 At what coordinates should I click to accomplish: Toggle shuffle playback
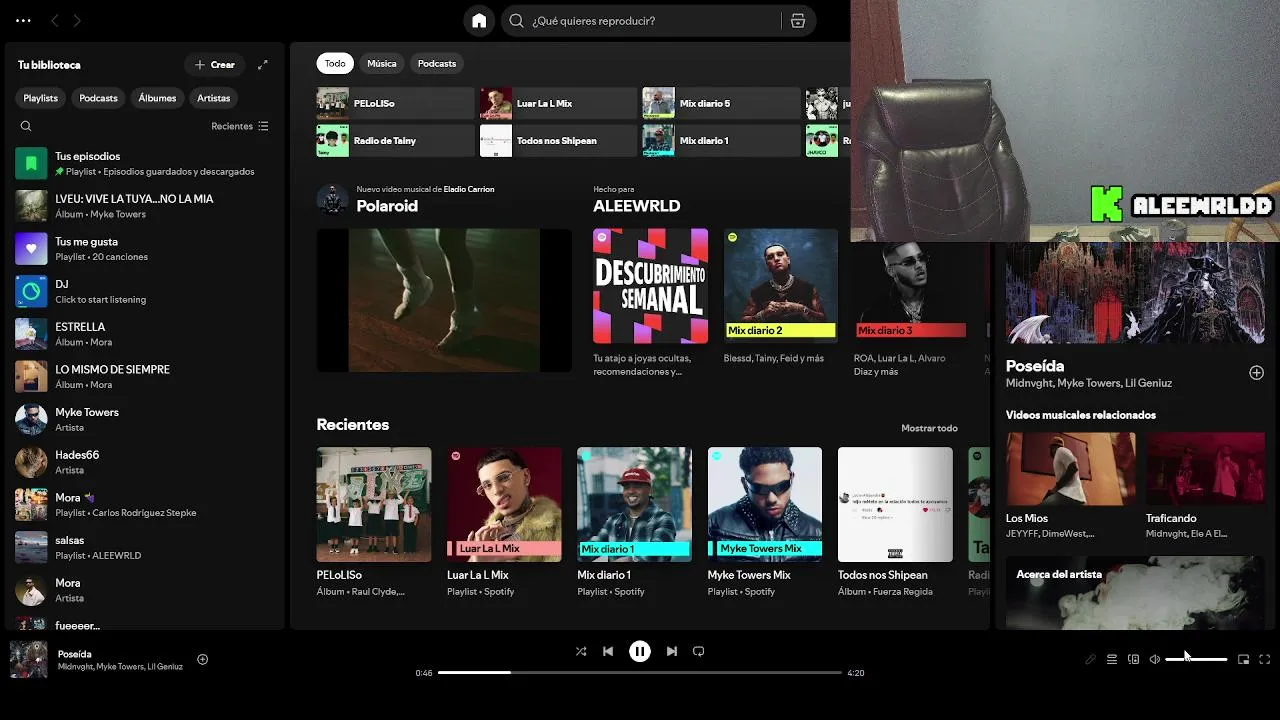(x=581, y=651)
